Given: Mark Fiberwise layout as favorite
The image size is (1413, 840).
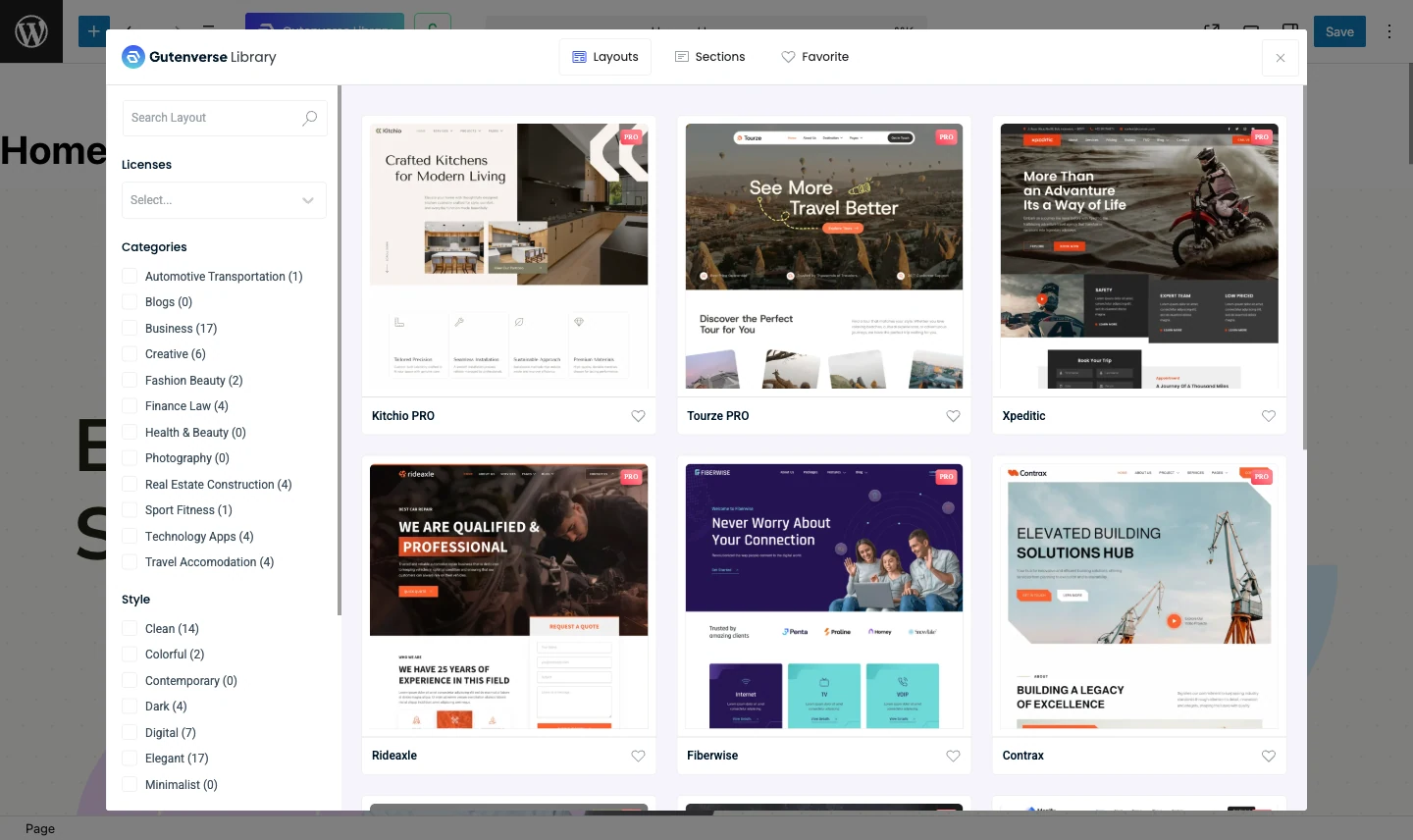Looking at the screenshot, I should pos(953,756).
